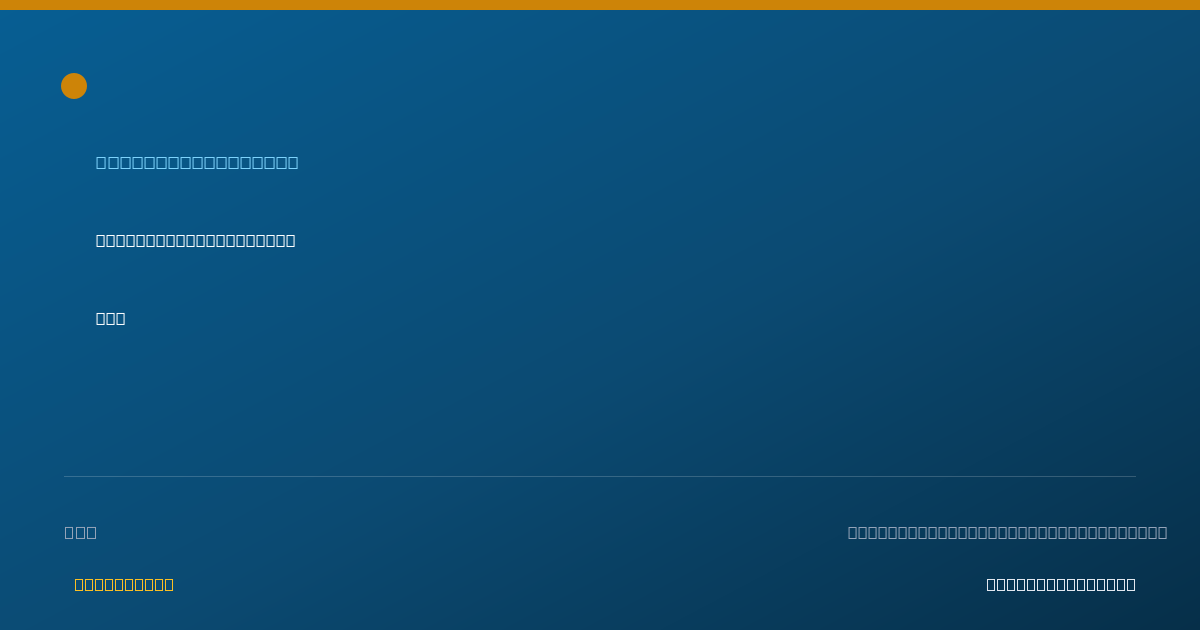Click the first character of the light-blue heading
This screenshot has width=1200, height=630.
102,162
